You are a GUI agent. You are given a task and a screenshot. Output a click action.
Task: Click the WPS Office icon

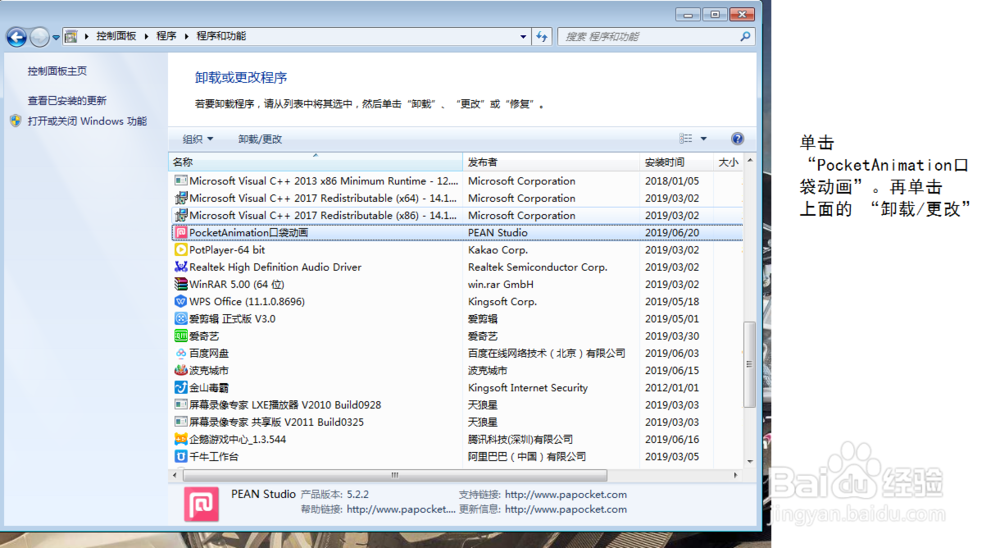pyautogui.click(x=181, y=302)
